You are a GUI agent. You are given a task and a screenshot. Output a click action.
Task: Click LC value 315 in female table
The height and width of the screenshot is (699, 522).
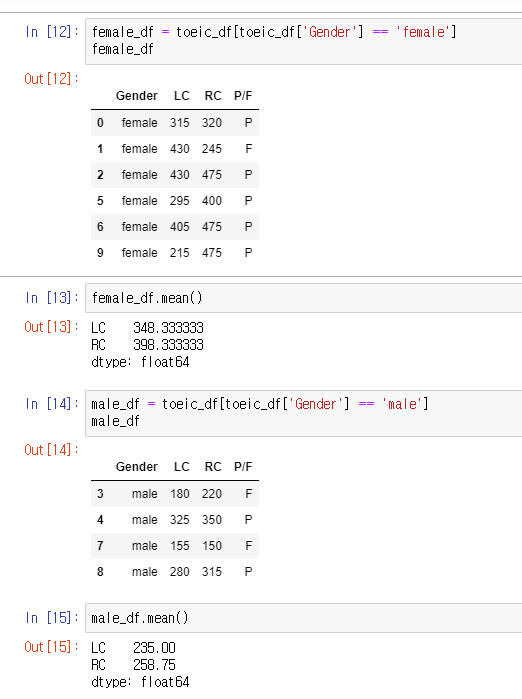point(180,123)
